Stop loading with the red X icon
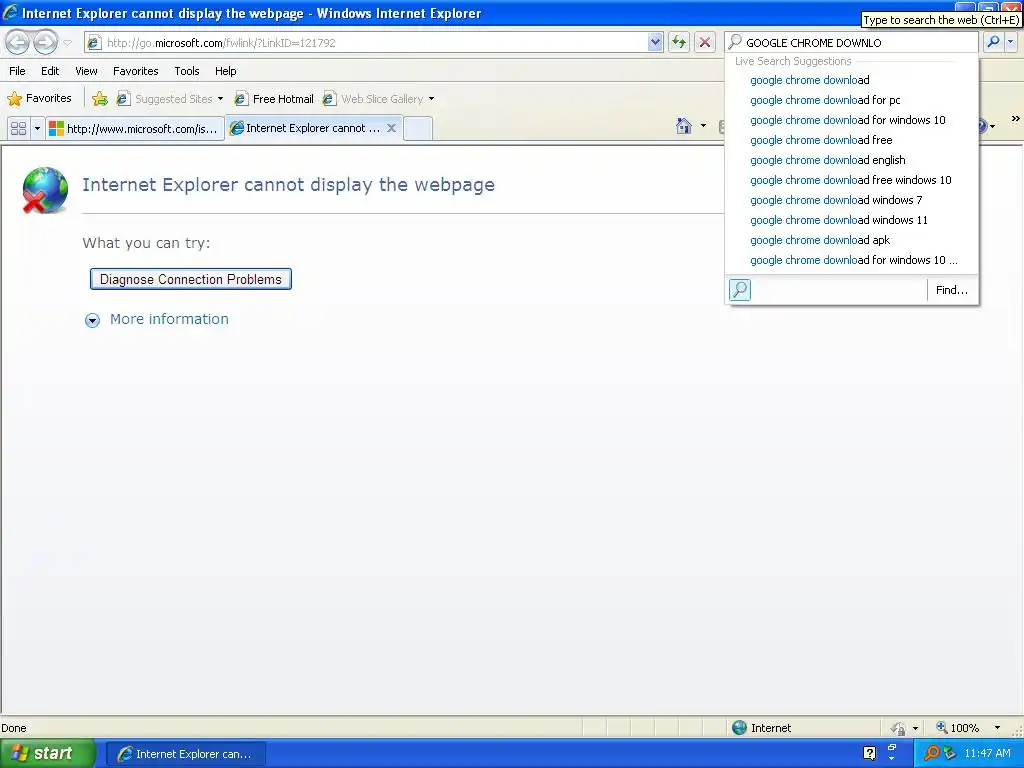The width and height of the screenshot is (1024, 768). (x=705, y=42)
